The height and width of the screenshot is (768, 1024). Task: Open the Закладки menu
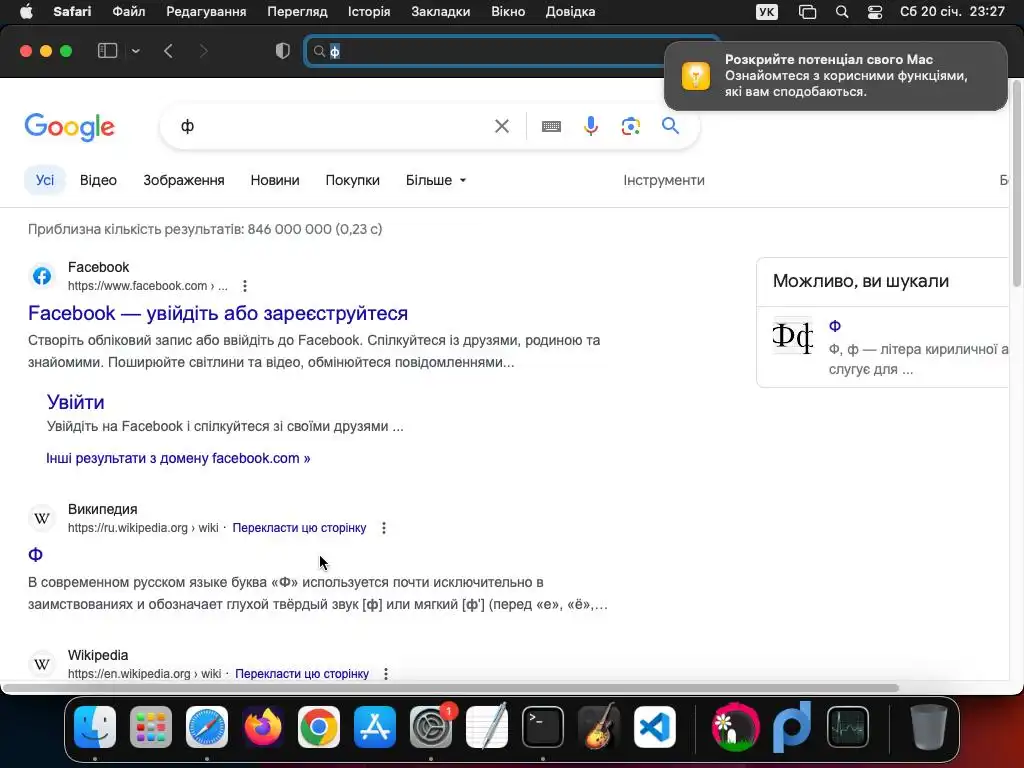[x=441, y=12]
